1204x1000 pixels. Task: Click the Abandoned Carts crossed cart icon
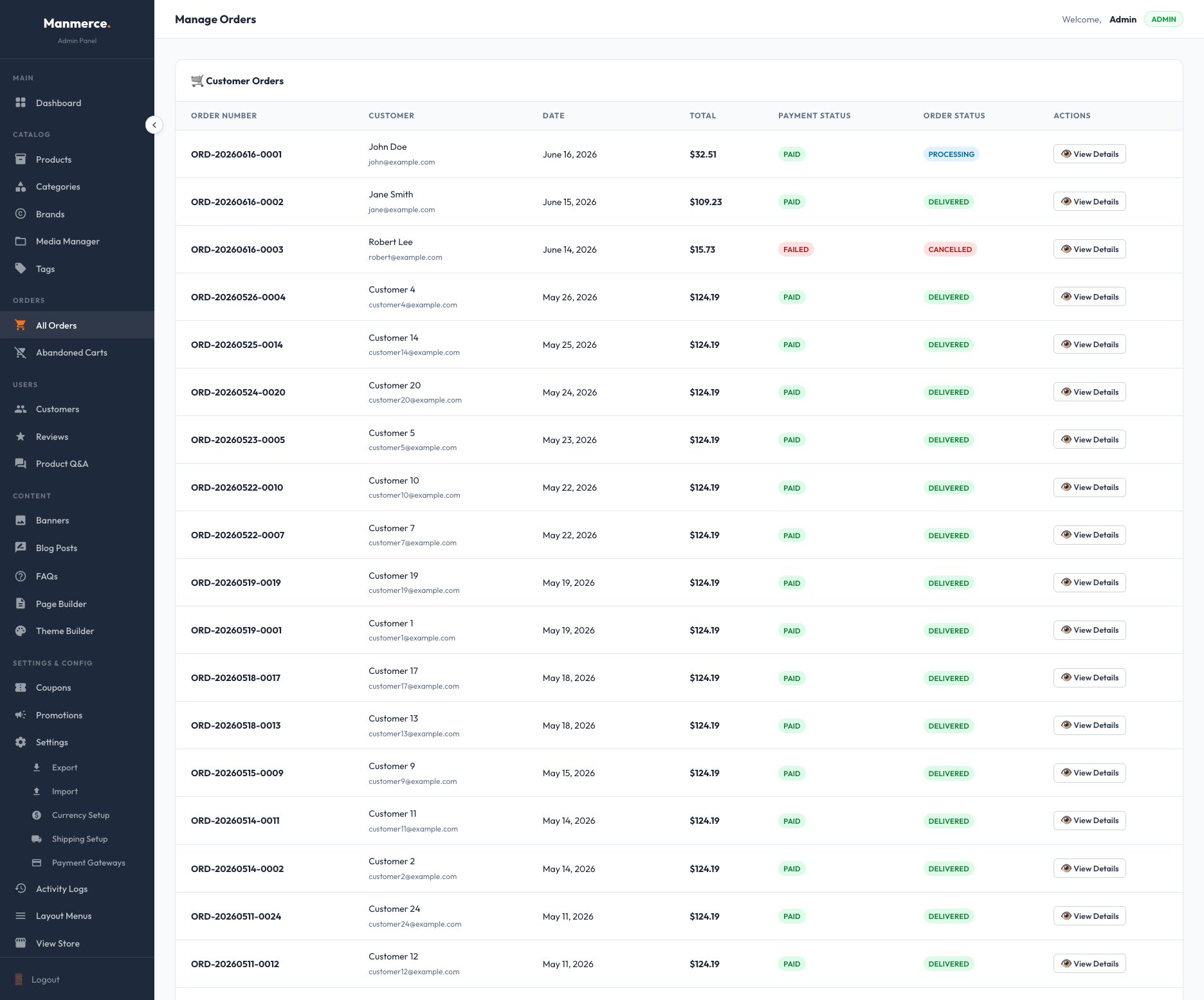click(x=21, y=352)
